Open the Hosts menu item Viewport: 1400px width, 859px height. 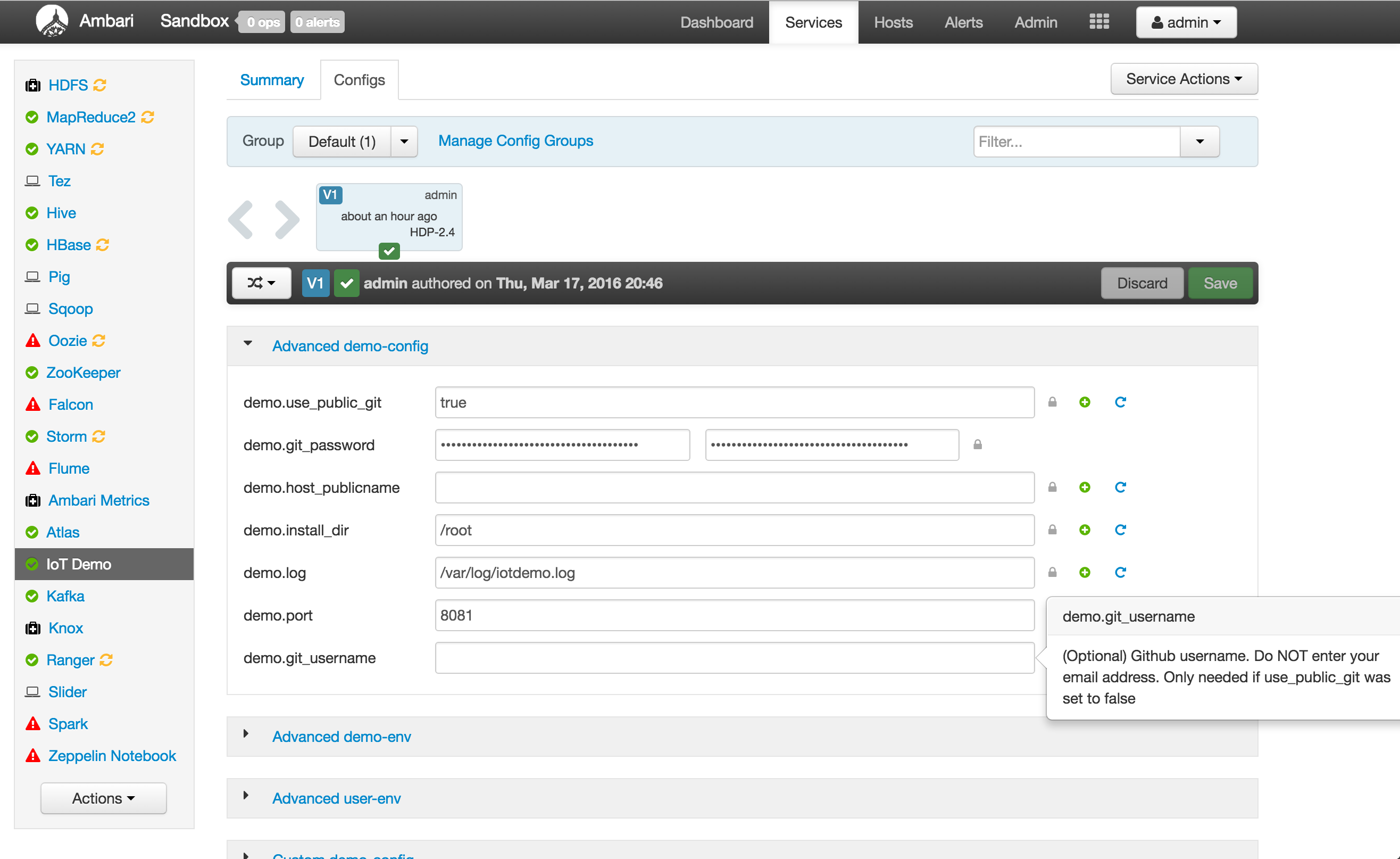893,22
